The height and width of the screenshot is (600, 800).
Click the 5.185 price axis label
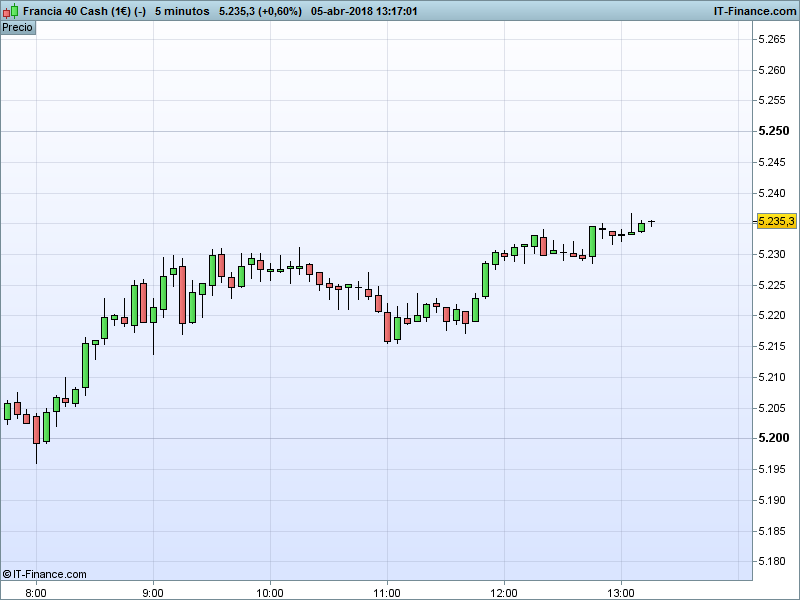pos(772,532)
